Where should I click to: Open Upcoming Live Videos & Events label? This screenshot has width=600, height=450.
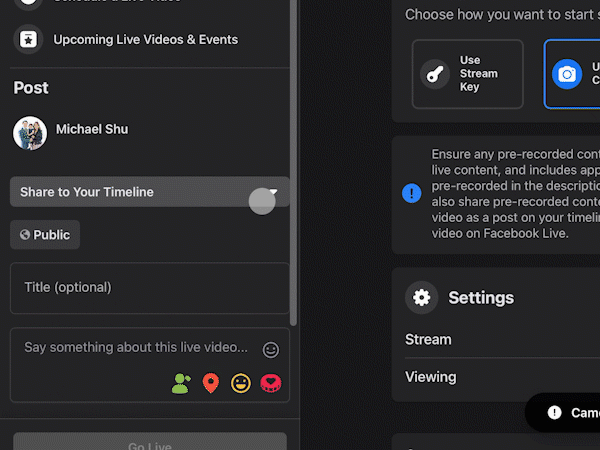[x=146, y=40]
